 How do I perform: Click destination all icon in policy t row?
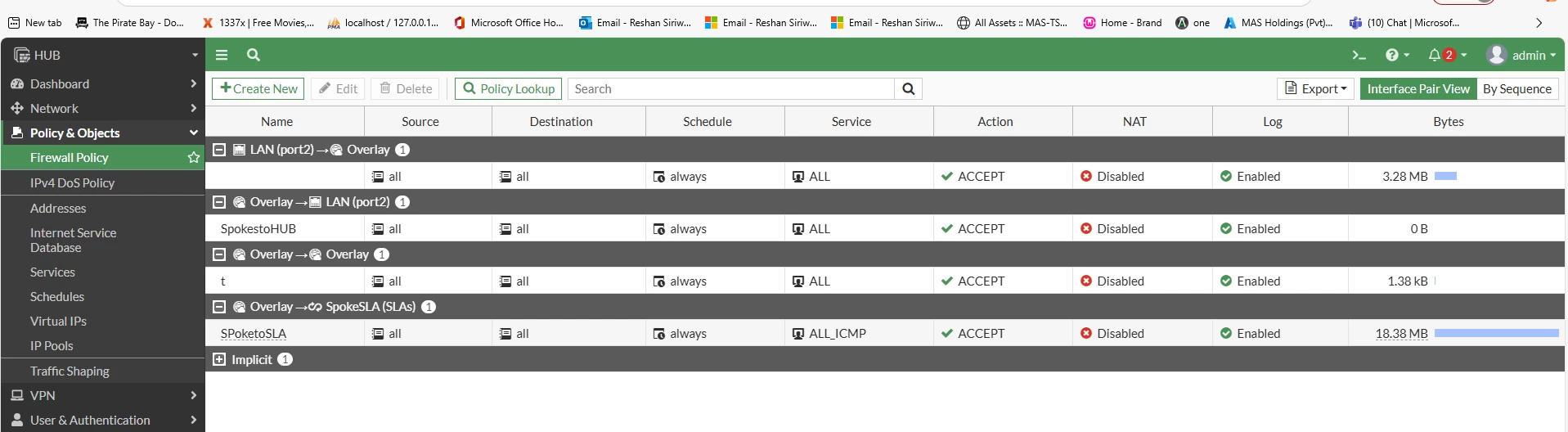[x=505, y=281]
